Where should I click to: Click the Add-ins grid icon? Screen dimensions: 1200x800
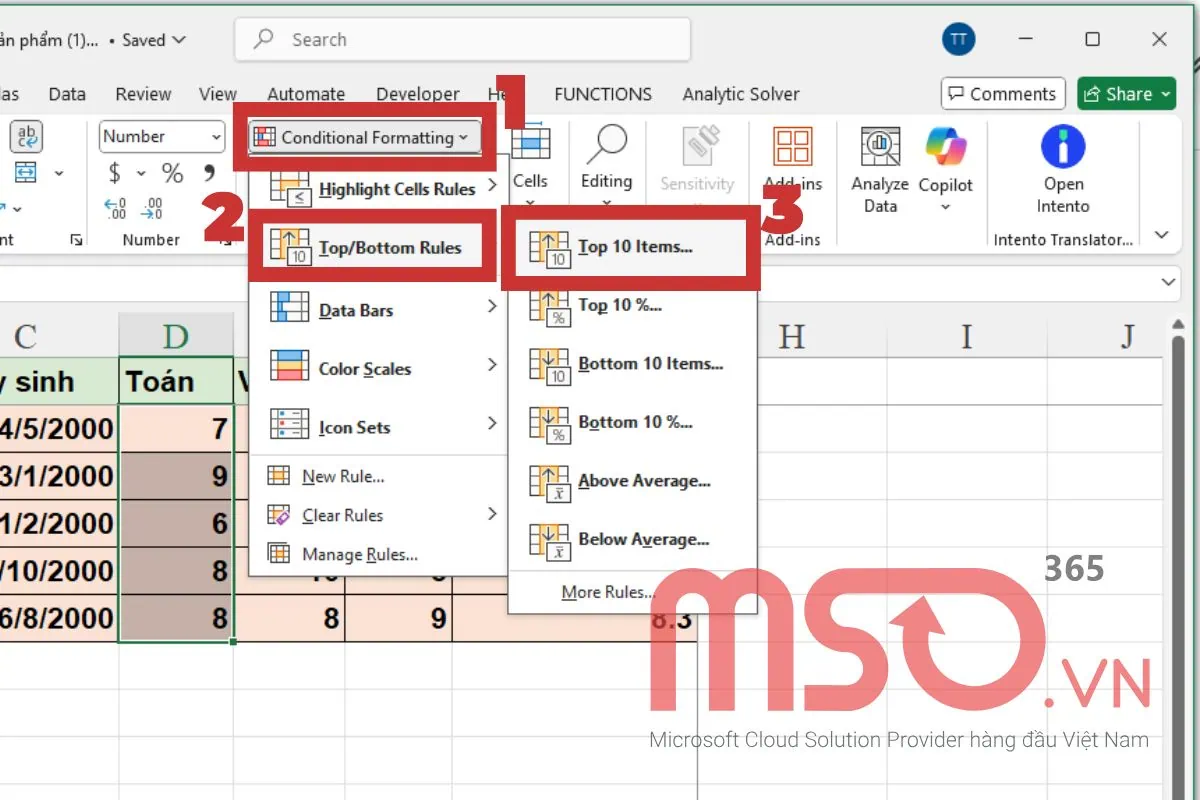pyautogui.click(x=792, y=148)
